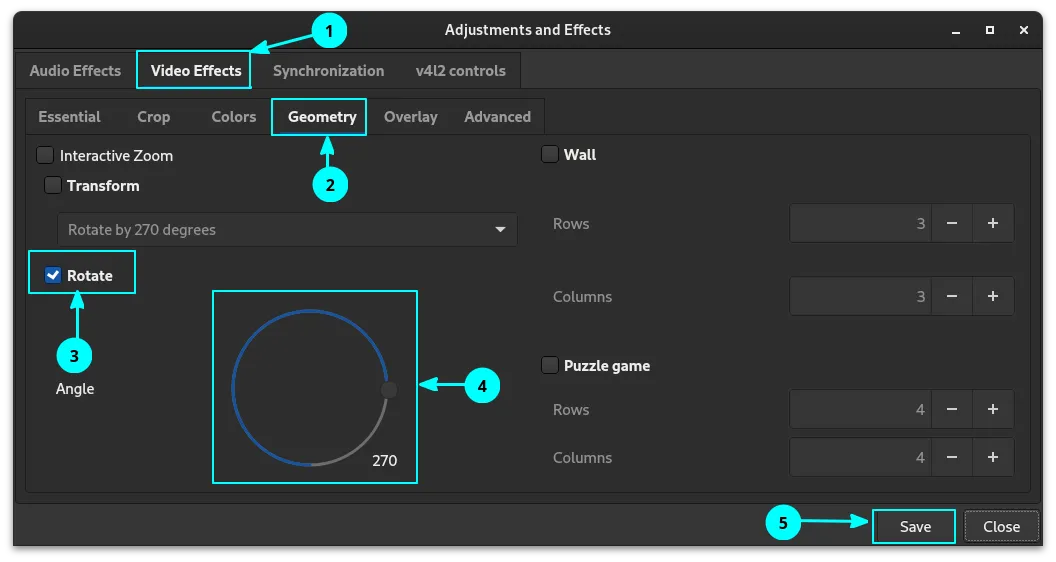Decrease Puzzle game Columns with minus
The image size is (1056, 562).
[952, 458]
